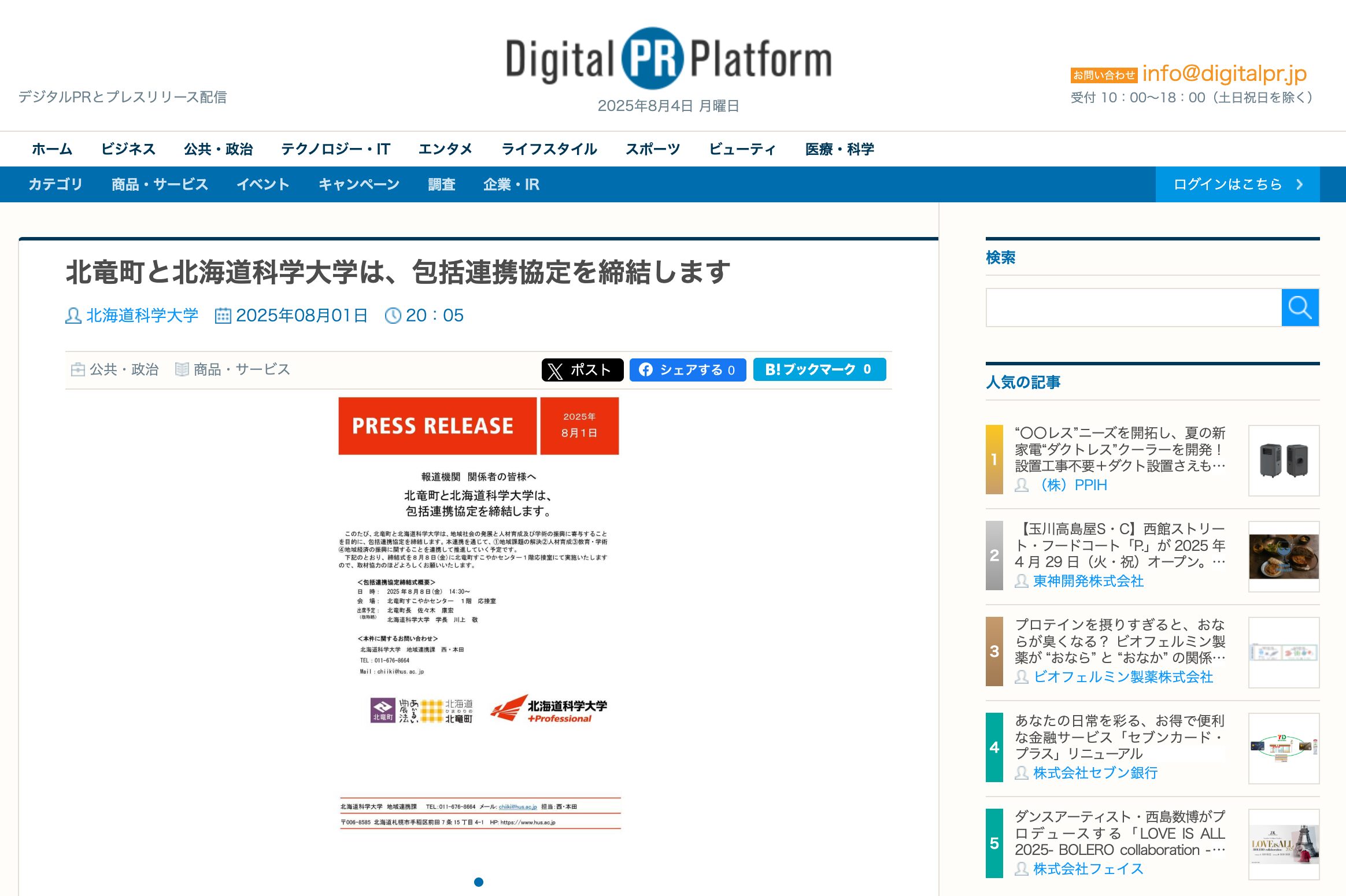The image size is (1346, 896).
Task: Open the portable cooler article thumbnail
Action: (1284, 460)
